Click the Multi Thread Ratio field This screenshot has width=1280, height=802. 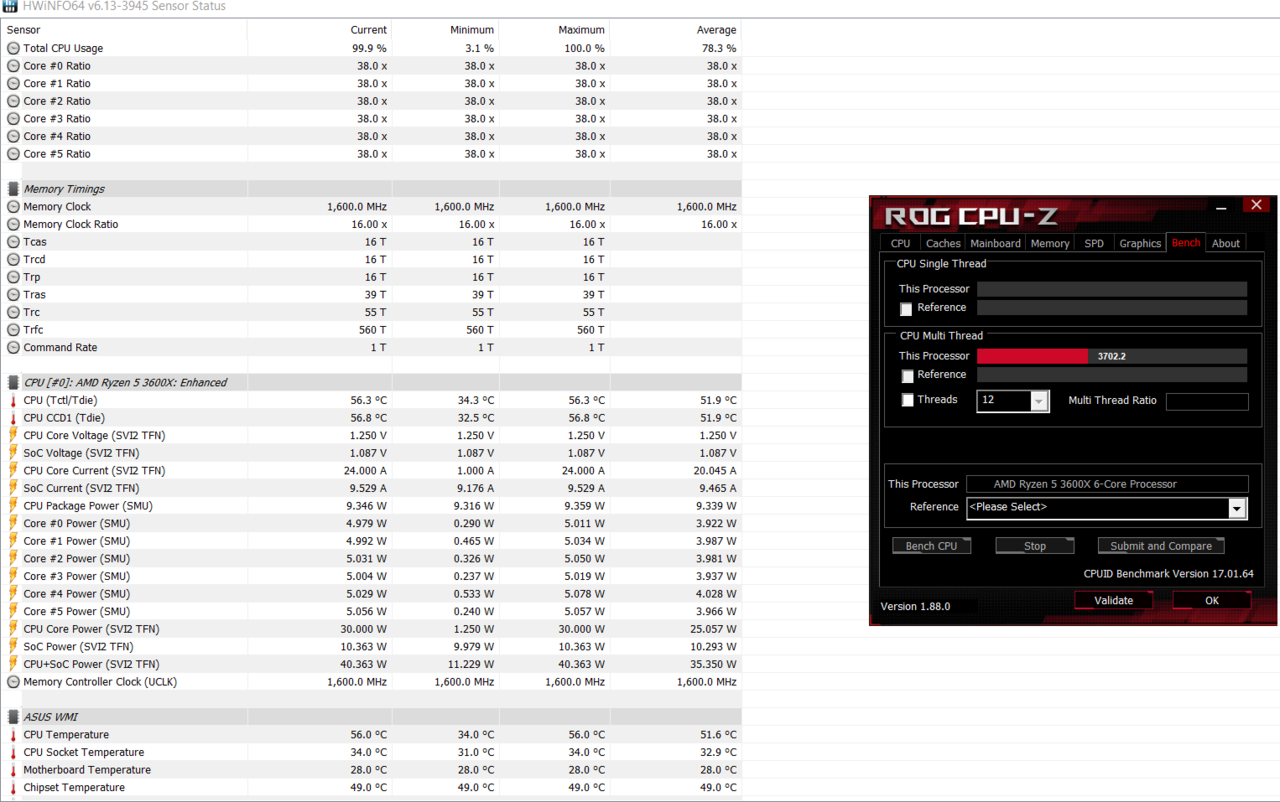(x=1207, y=401)
